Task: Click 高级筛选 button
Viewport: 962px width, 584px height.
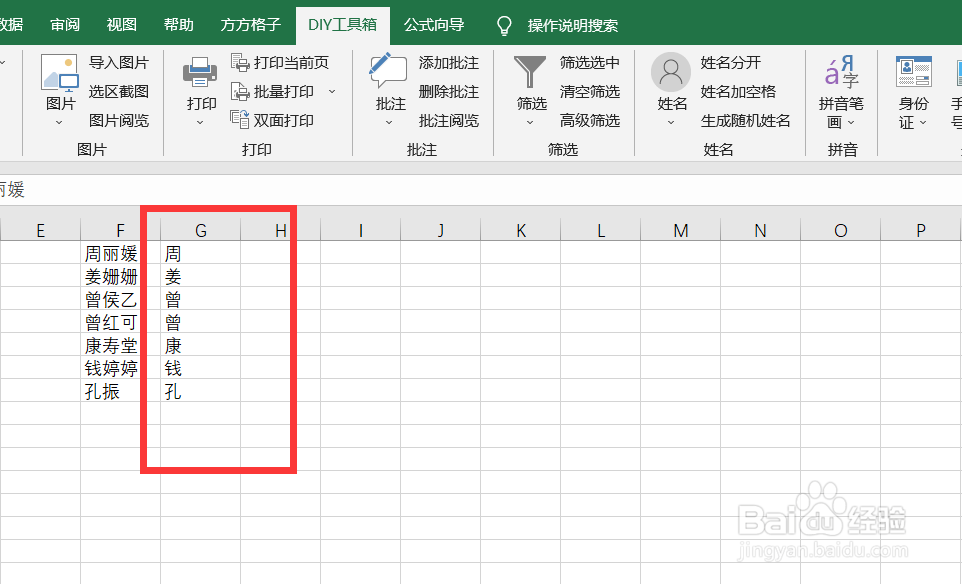Action: pyautogui.click(x=590, y=120)
